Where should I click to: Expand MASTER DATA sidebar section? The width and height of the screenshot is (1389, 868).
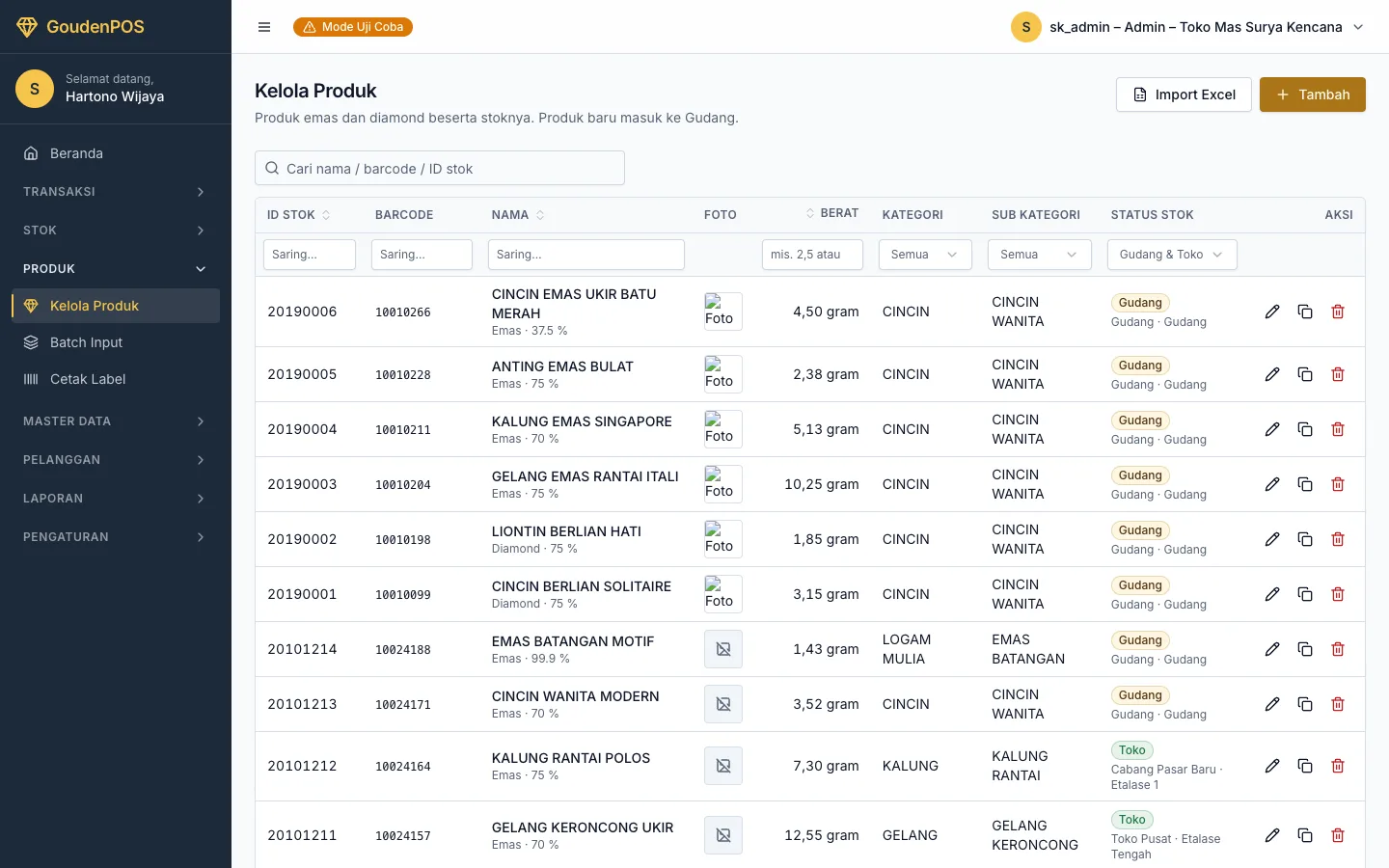coord(116,421)
